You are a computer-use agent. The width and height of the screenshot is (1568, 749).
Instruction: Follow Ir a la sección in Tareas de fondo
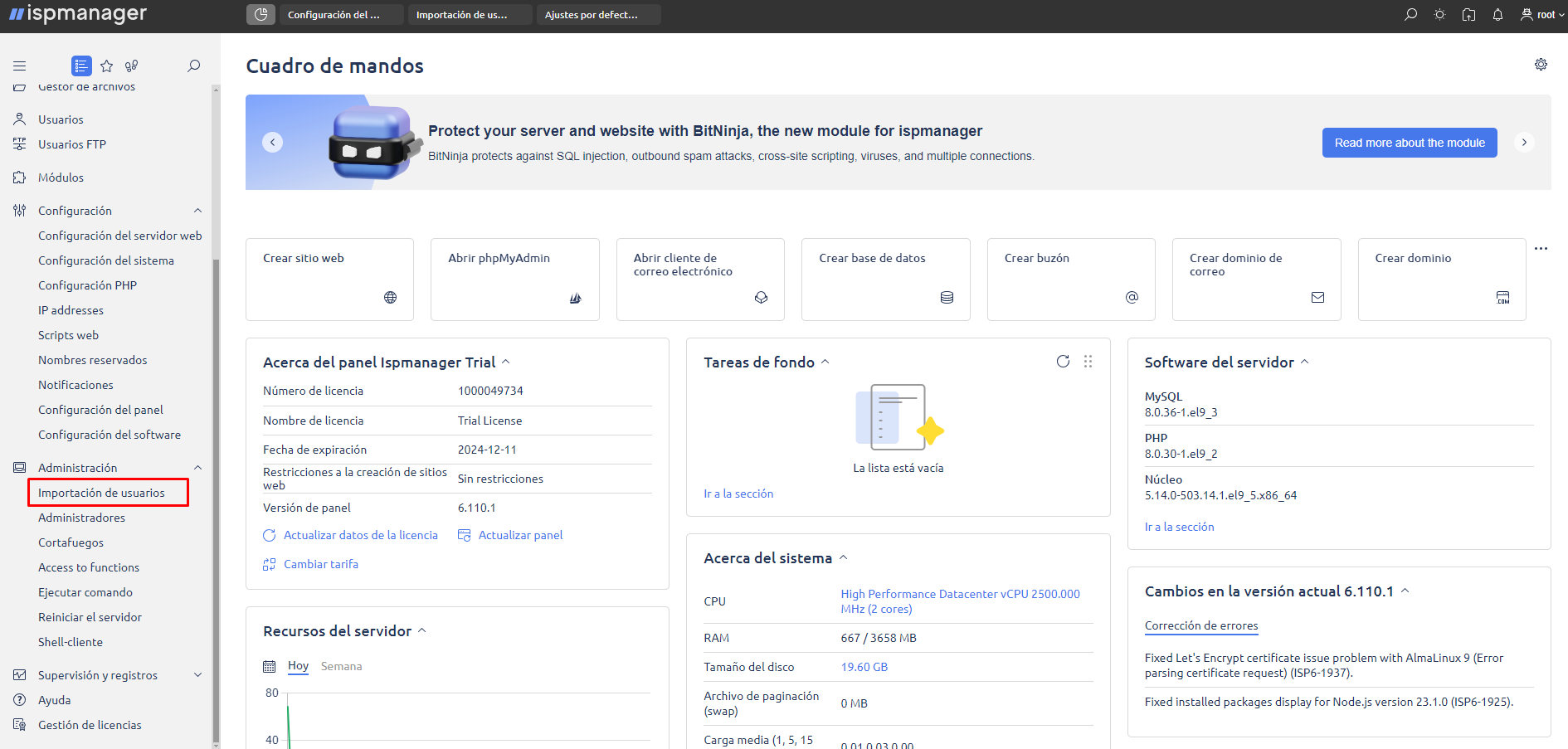(x=738, y=494)
